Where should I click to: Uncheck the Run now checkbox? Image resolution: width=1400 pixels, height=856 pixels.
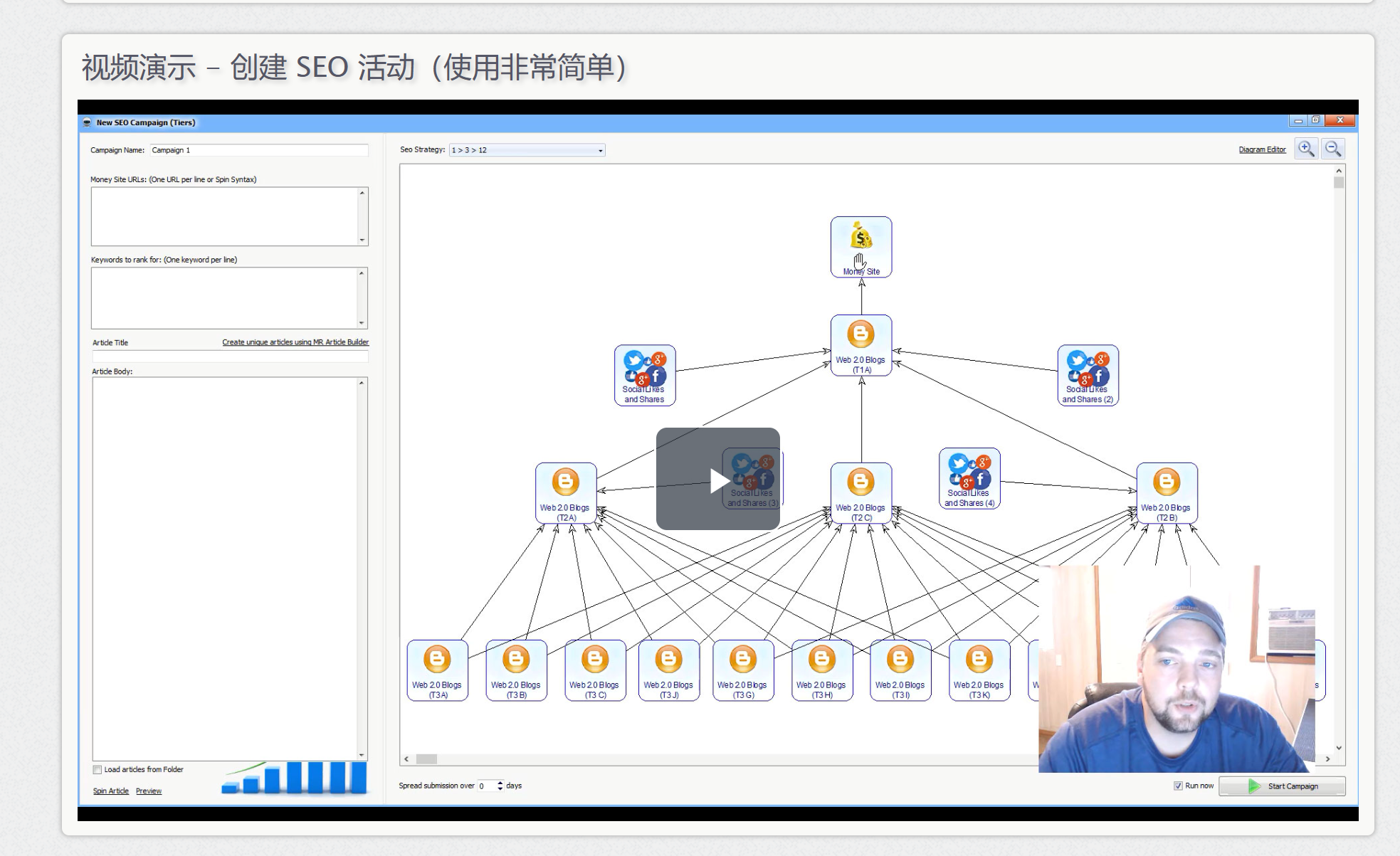point(1179,786)
